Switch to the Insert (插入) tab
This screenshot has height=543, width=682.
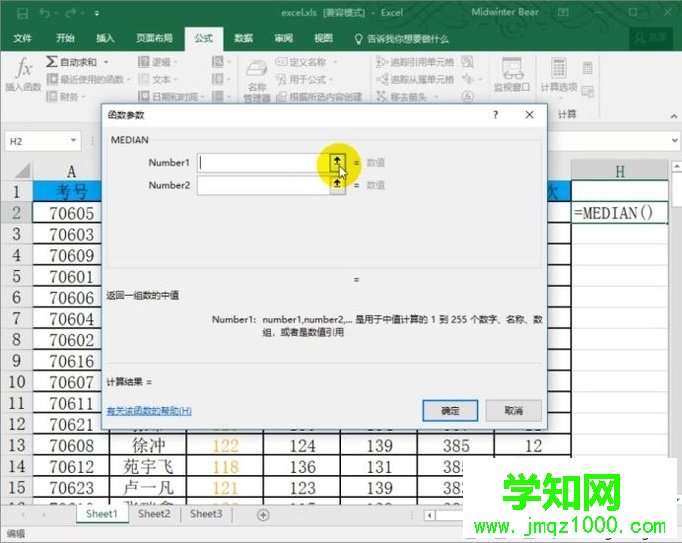[105, 38]
